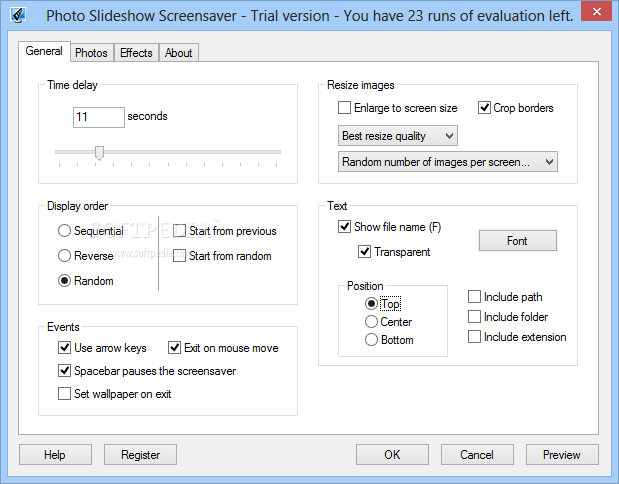Expand the Best resize quality dropdown
Screen dimensions: 619x484
(398, 136)
